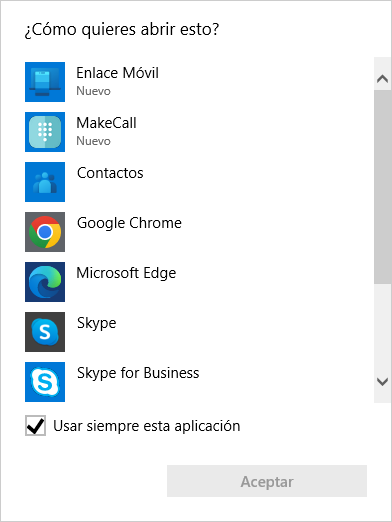Uncheck the Usar siempre esta aplicación checkbox

pyautogui.click(x=35, y=425)
